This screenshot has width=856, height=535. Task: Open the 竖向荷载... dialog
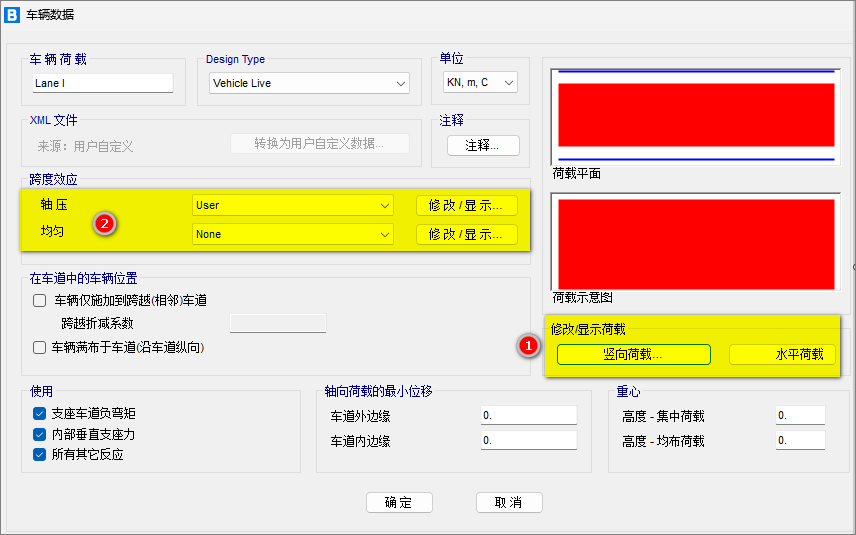633,354
